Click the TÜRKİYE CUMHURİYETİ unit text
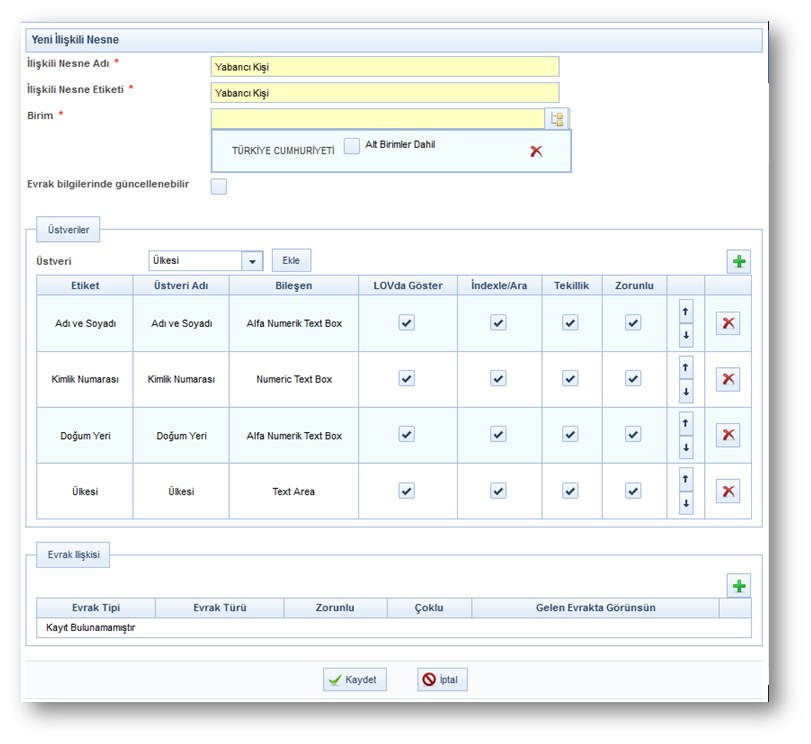Screen dimensions: 811x744 pos(283,151)
